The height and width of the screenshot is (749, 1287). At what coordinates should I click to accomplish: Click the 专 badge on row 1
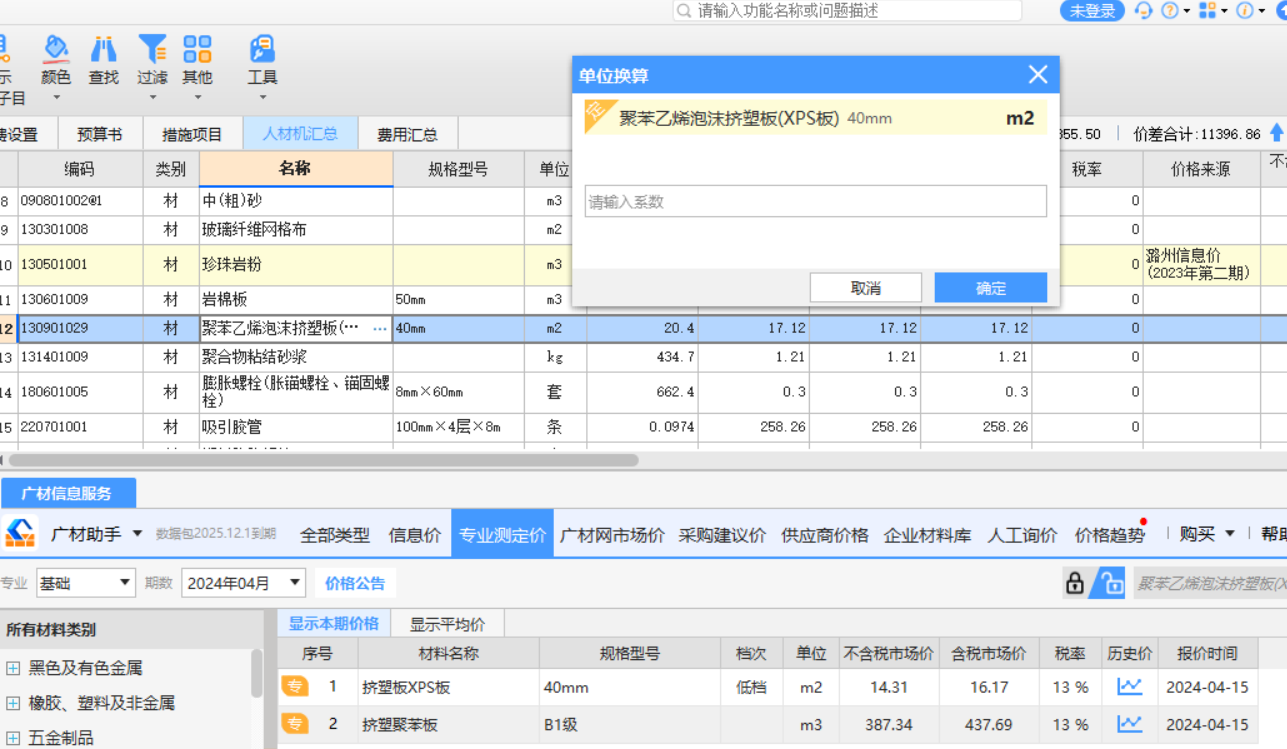(295, 687)
